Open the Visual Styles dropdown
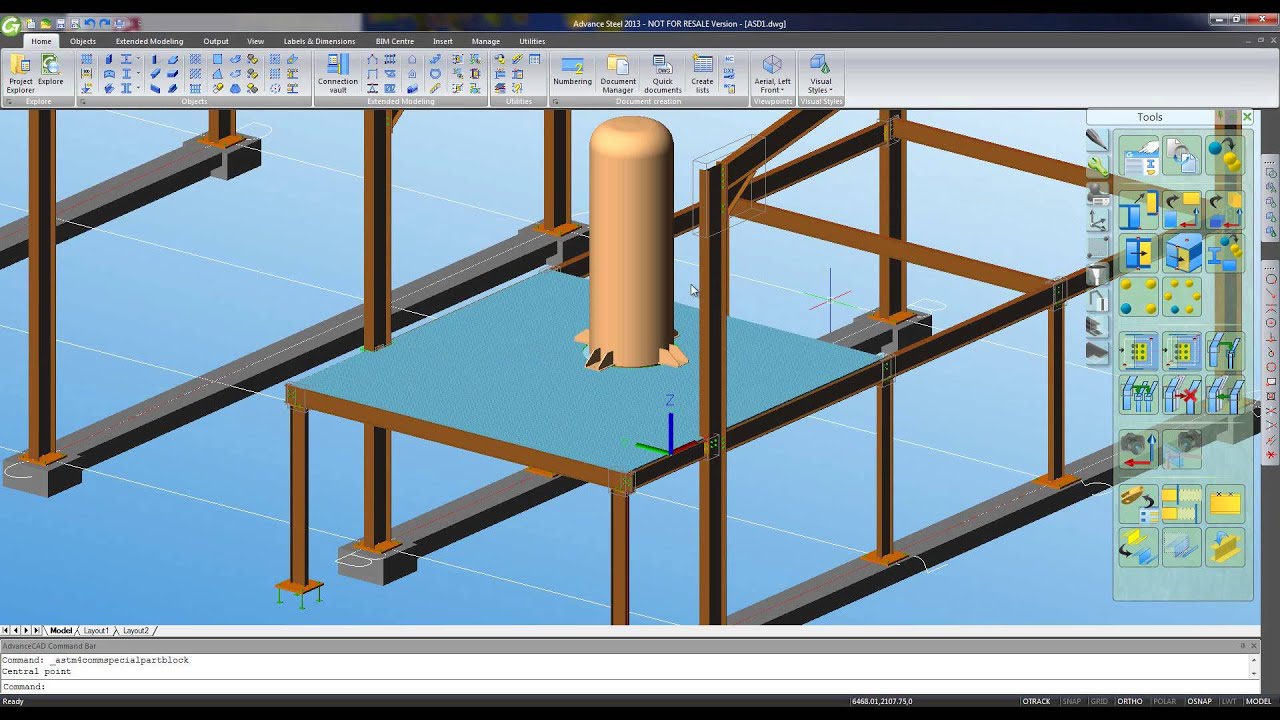This screenshot has width=1280, height=720. (x=820, y=75)
